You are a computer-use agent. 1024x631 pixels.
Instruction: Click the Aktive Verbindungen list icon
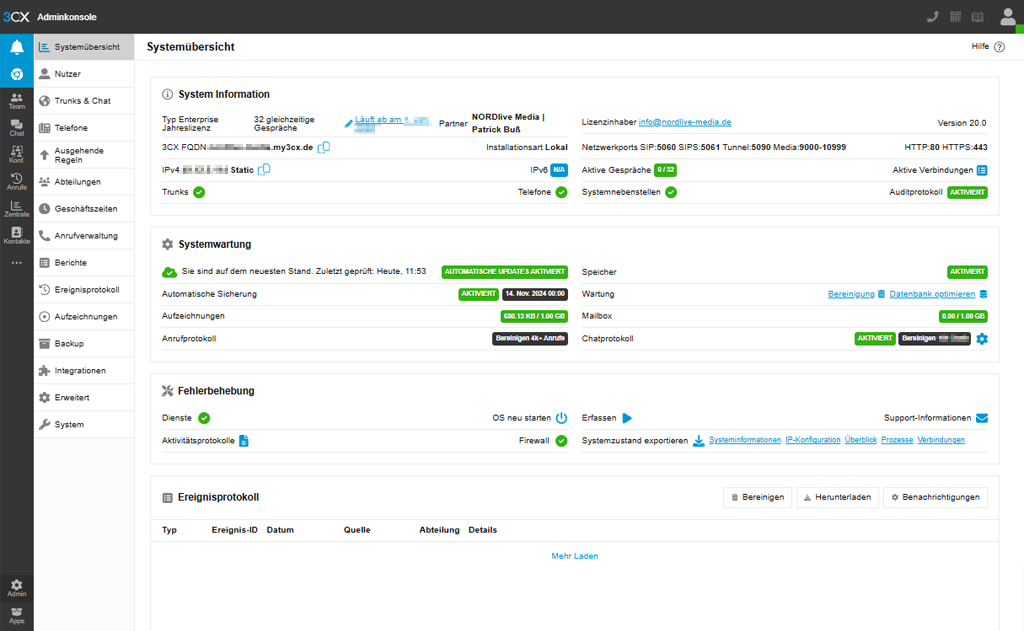pos(982,170)
